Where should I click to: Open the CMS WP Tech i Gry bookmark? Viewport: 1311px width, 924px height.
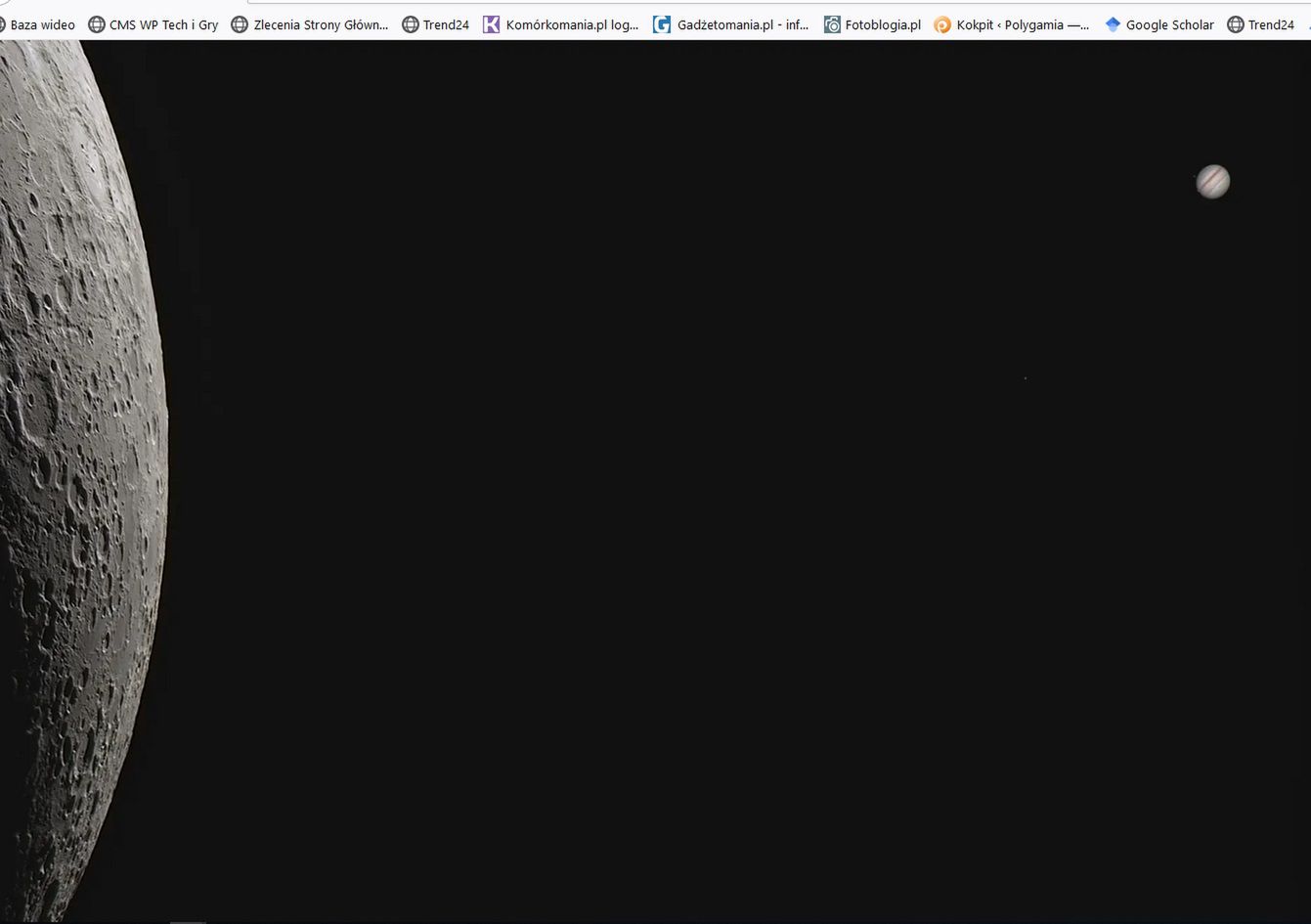(x=153, y=24)
